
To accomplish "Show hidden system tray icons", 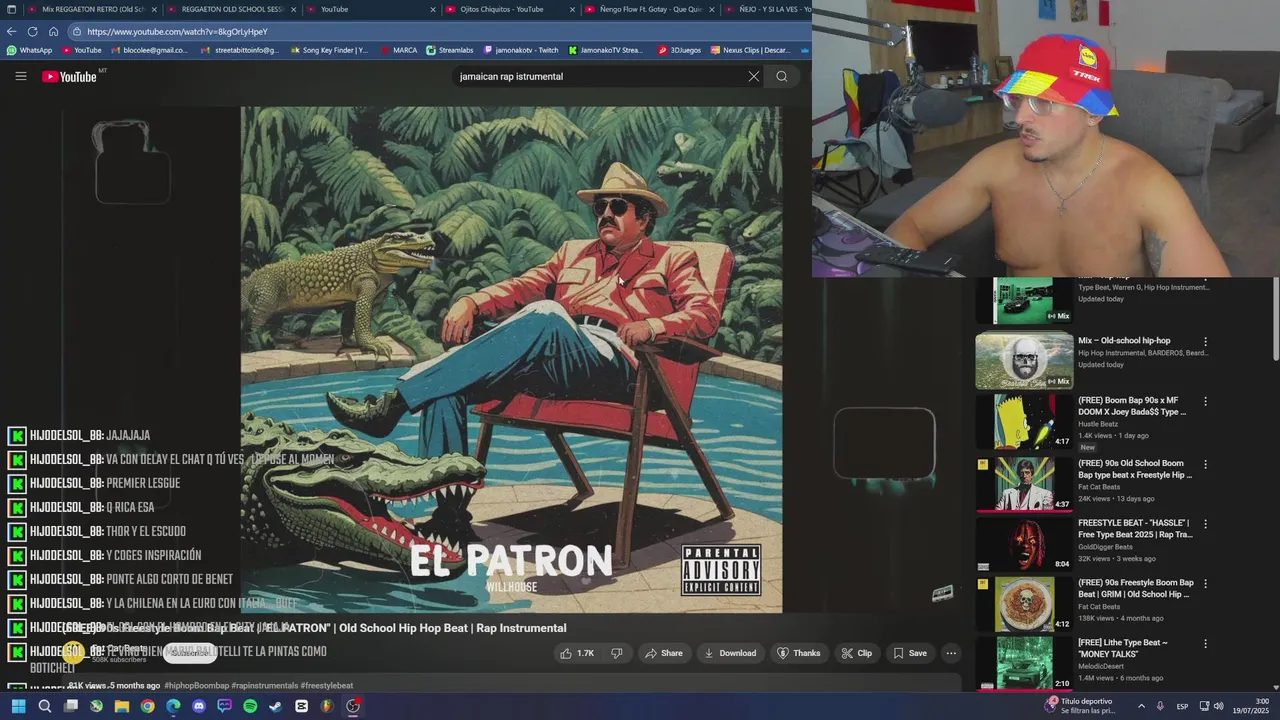I will click(1141, 706).
